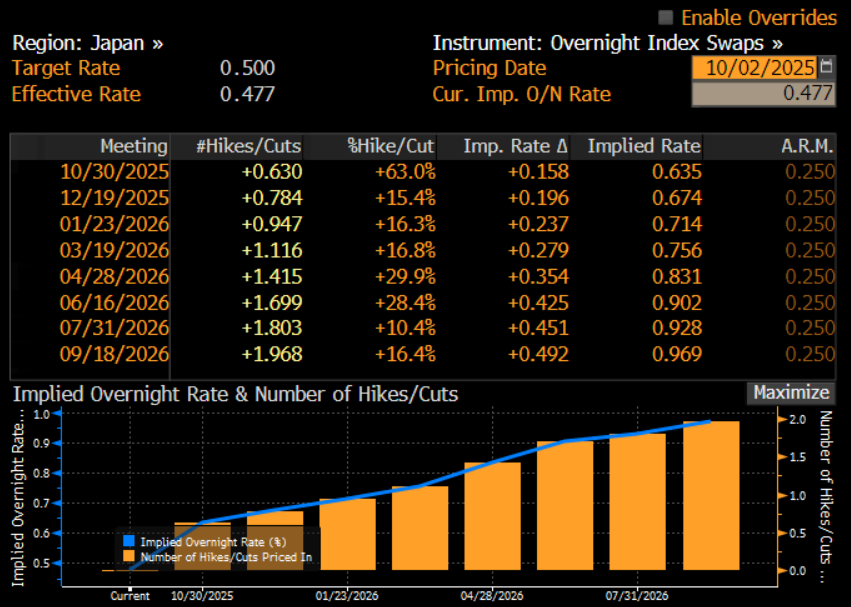851x607 pixels.
Task: Expand the Region: Japan selector
Action: 88,44
